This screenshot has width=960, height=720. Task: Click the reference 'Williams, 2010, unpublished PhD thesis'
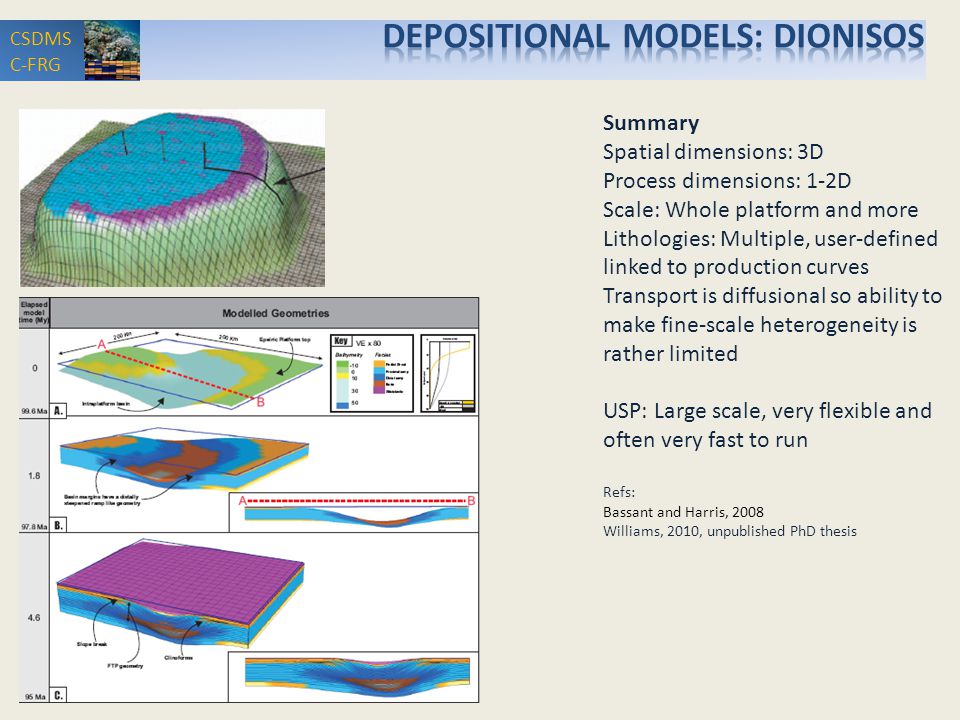[x=730, y=531]
